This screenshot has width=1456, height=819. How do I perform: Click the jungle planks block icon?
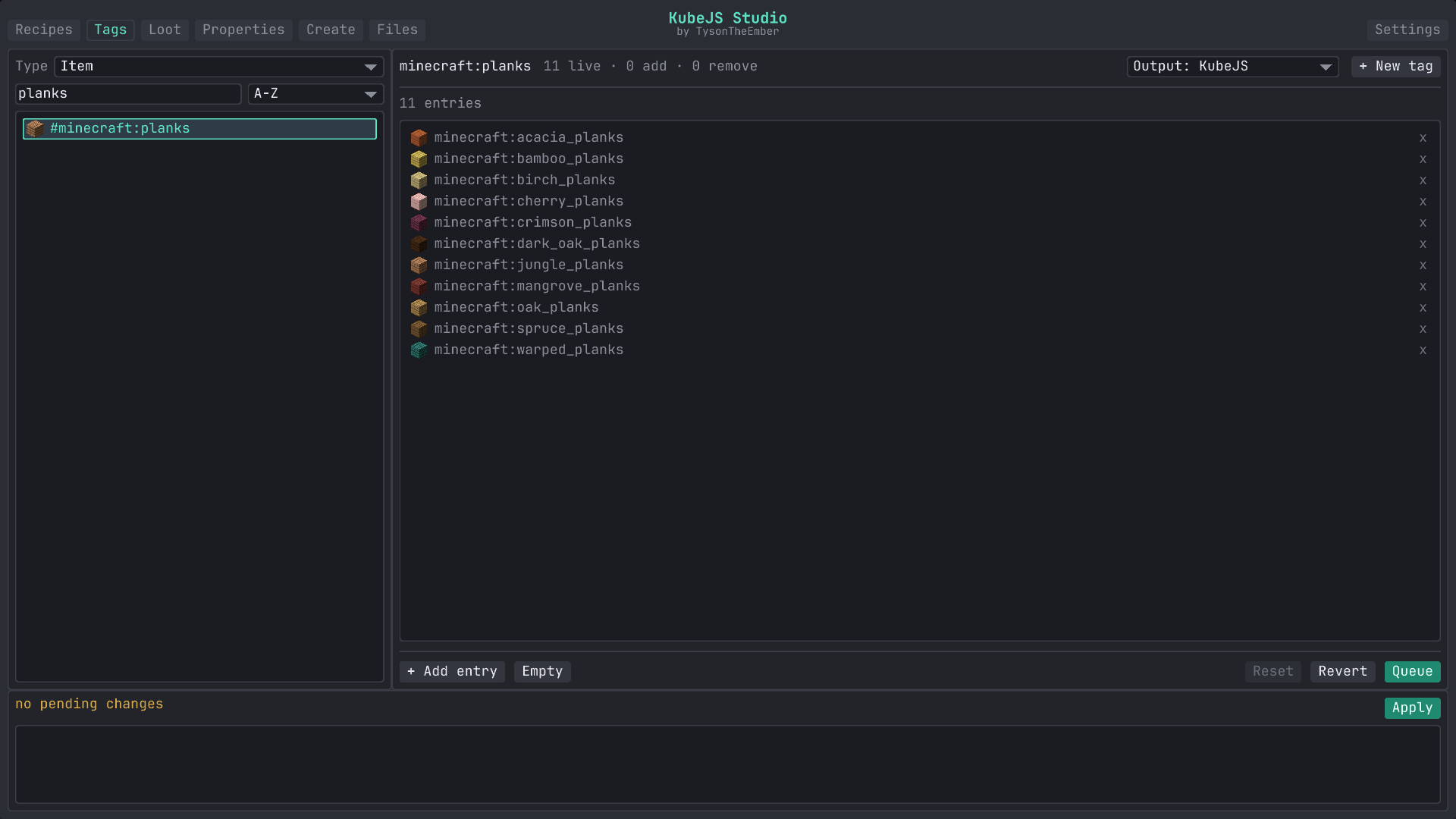(x=419, y=265)
